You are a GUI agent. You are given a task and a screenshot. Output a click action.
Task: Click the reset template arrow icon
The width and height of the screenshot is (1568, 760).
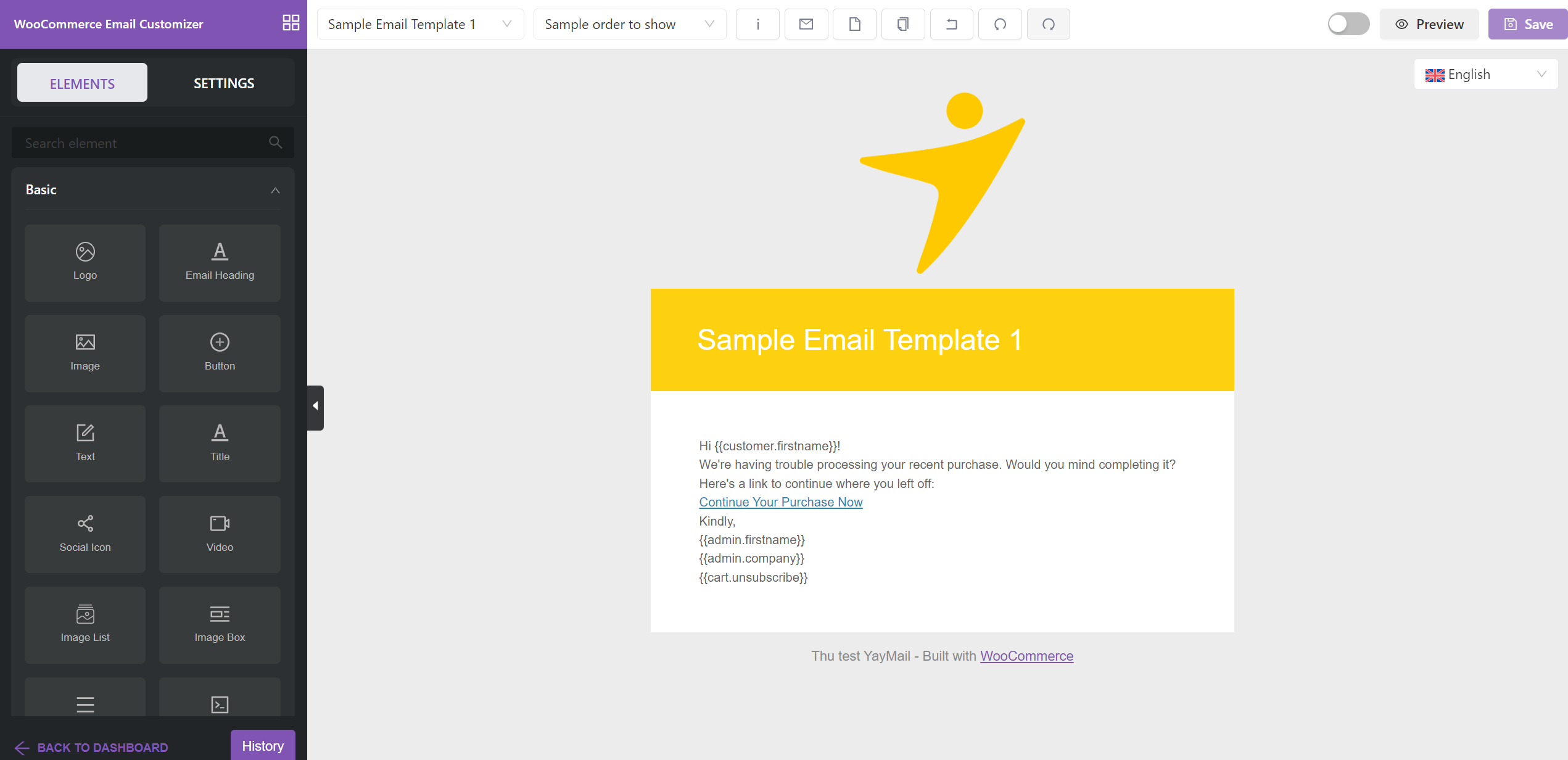951,24
